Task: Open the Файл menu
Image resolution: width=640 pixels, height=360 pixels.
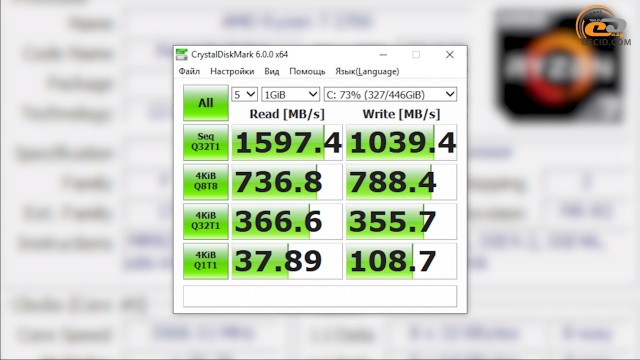Action: click(189, 71)
